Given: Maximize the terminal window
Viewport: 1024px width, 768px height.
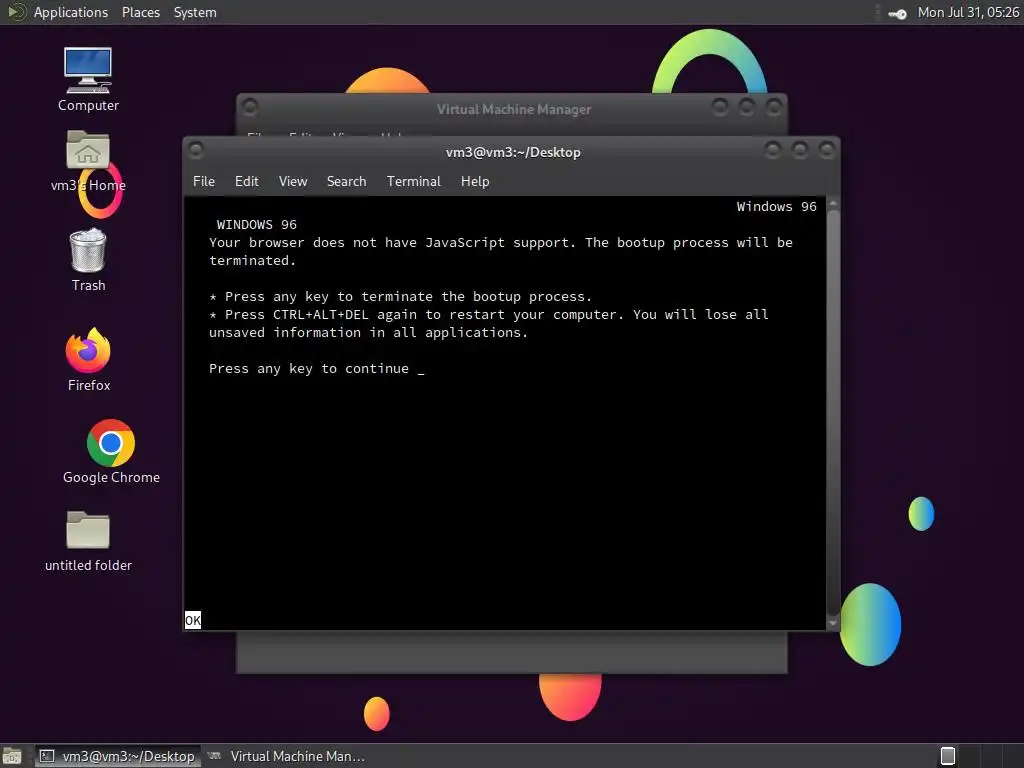Looking at the screenshot, I should click(x=799, y=151).
